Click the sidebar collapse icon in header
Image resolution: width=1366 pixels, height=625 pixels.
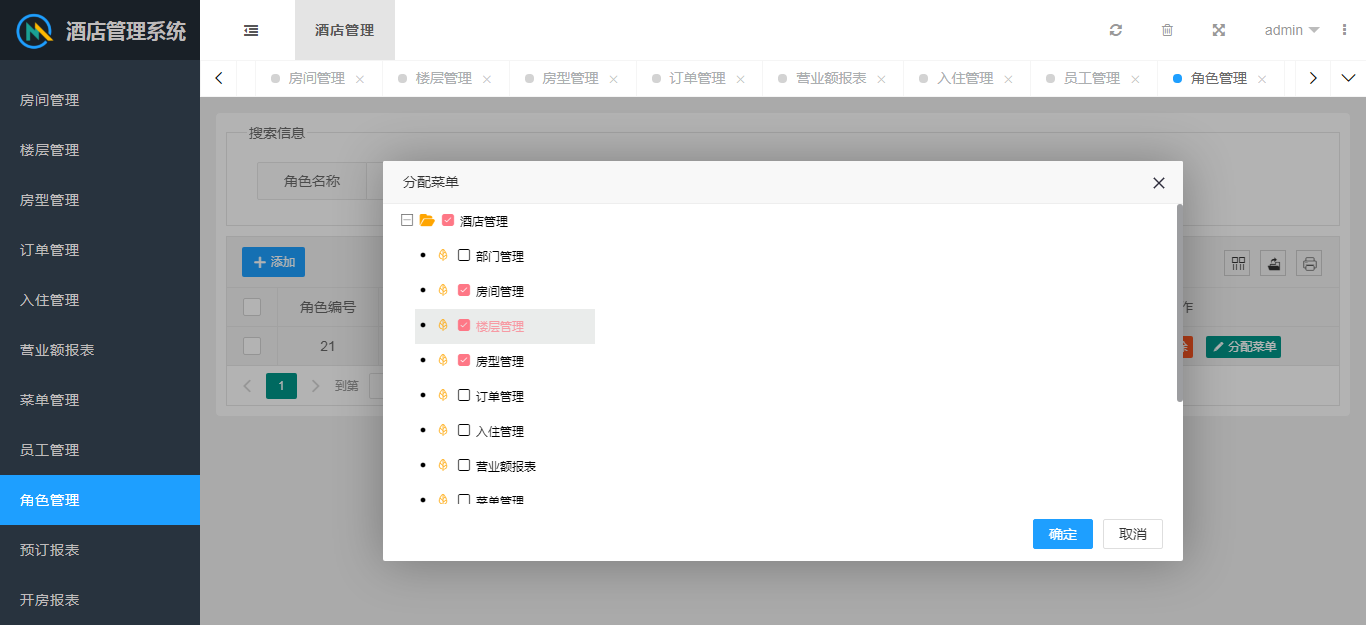(x=251, y=30)
